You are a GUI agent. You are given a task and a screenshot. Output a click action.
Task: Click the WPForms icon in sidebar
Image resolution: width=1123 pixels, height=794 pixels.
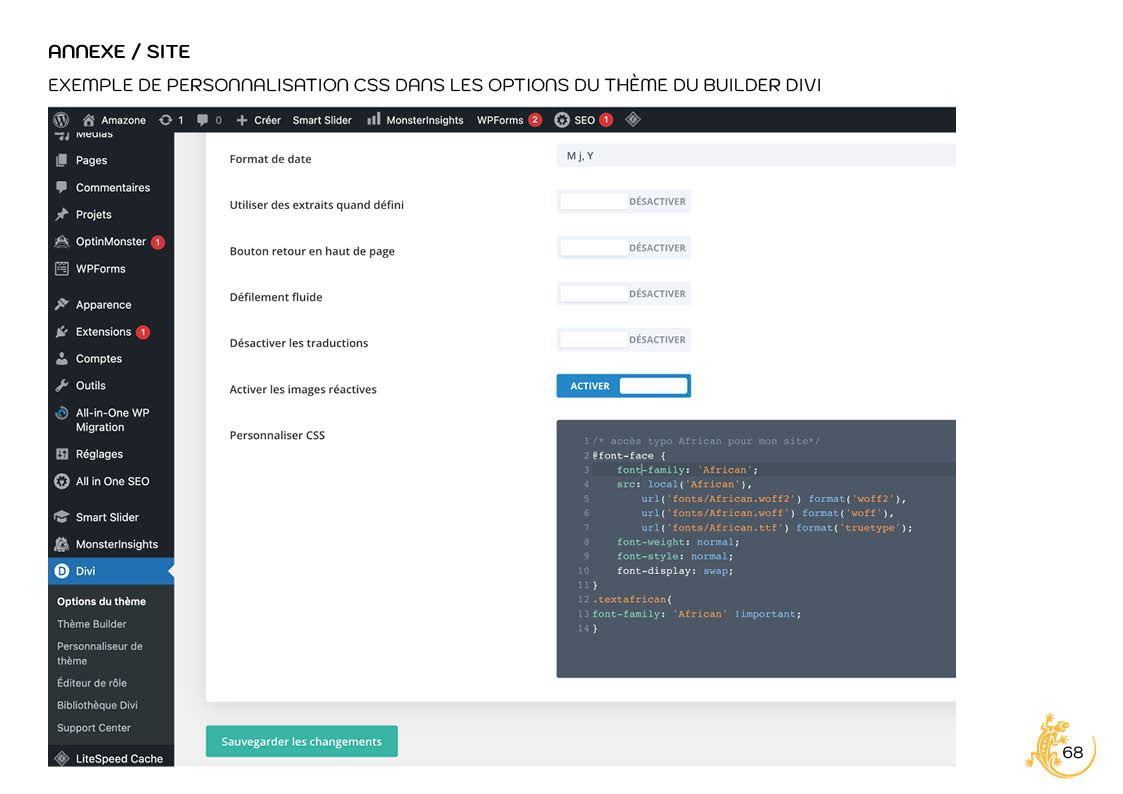pyautogui.click(x=62, y=268)
